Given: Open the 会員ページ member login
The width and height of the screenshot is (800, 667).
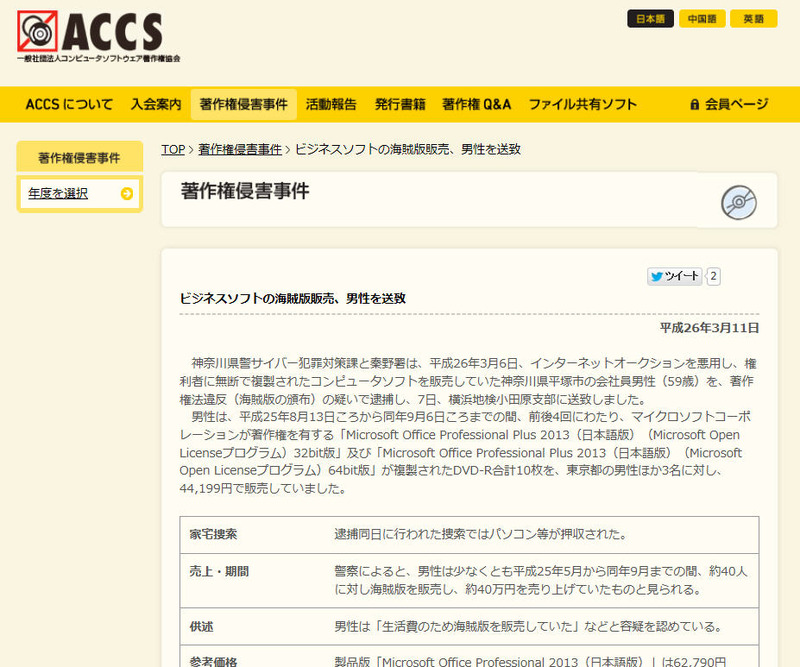Looking at the screenshot, I should coord(736,104).
